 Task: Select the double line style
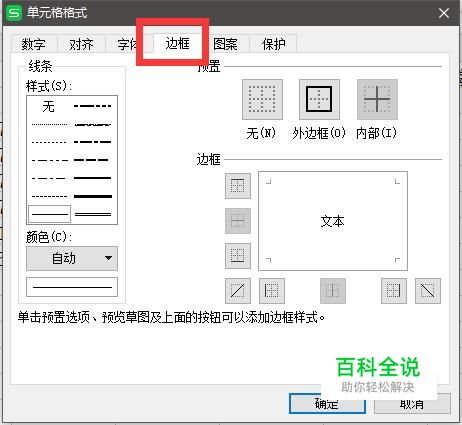93,214
